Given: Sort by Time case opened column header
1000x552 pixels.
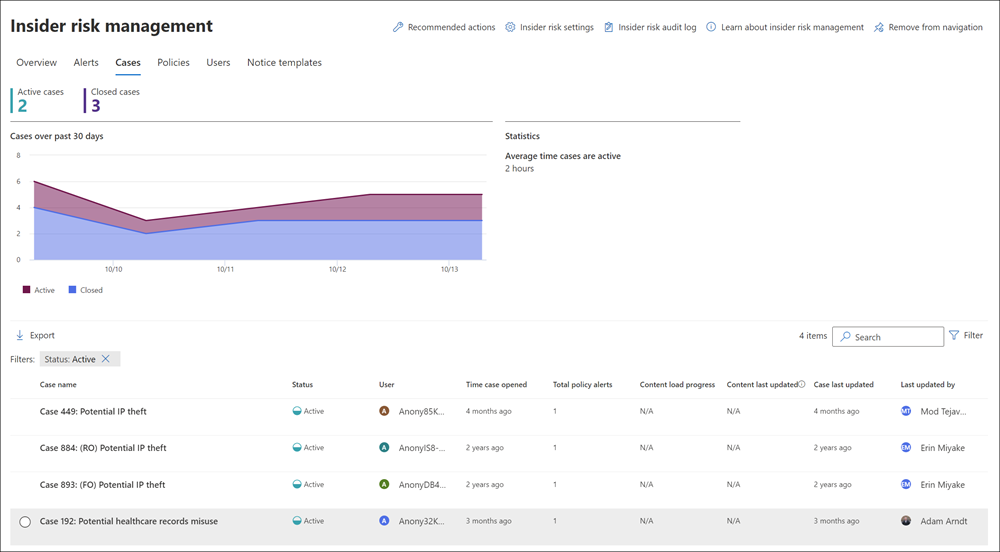Looking at the screenshot, I should (496, 384).
